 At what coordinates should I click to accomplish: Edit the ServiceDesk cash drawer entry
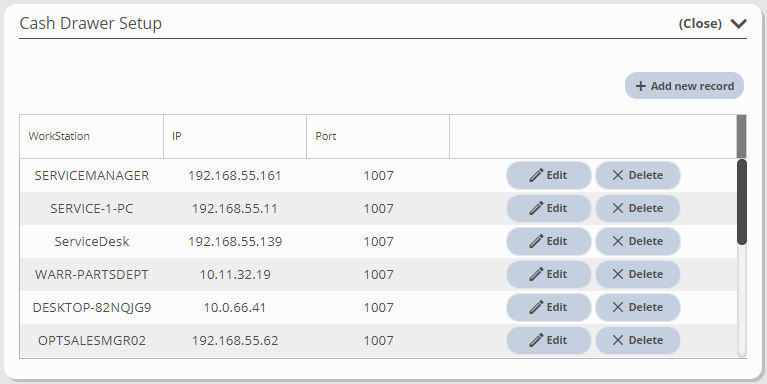point(548,241)
